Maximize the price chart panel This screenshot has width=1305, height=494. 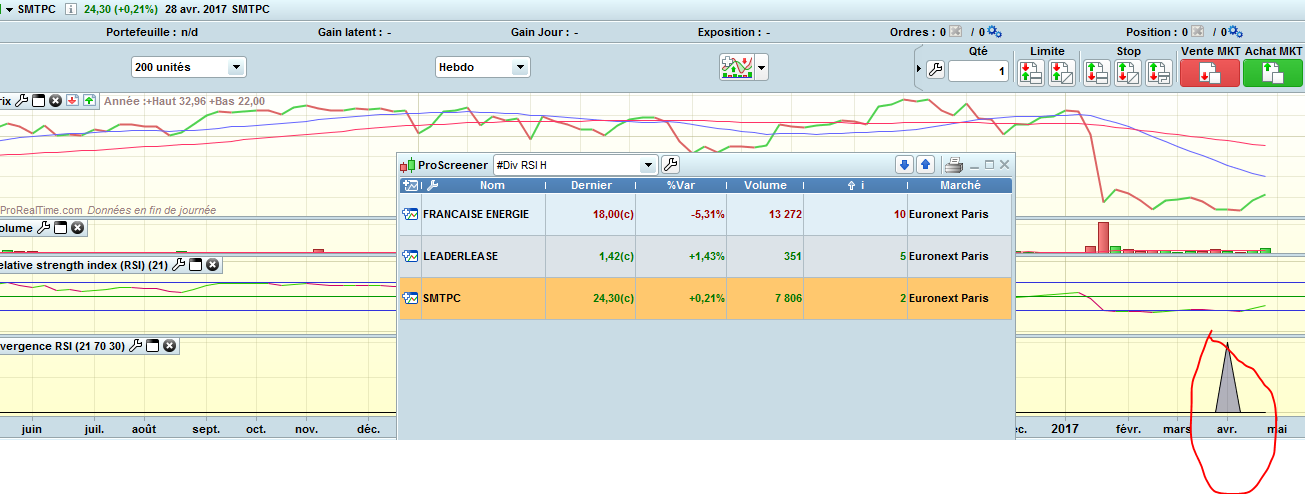click(x=39, y=100)
